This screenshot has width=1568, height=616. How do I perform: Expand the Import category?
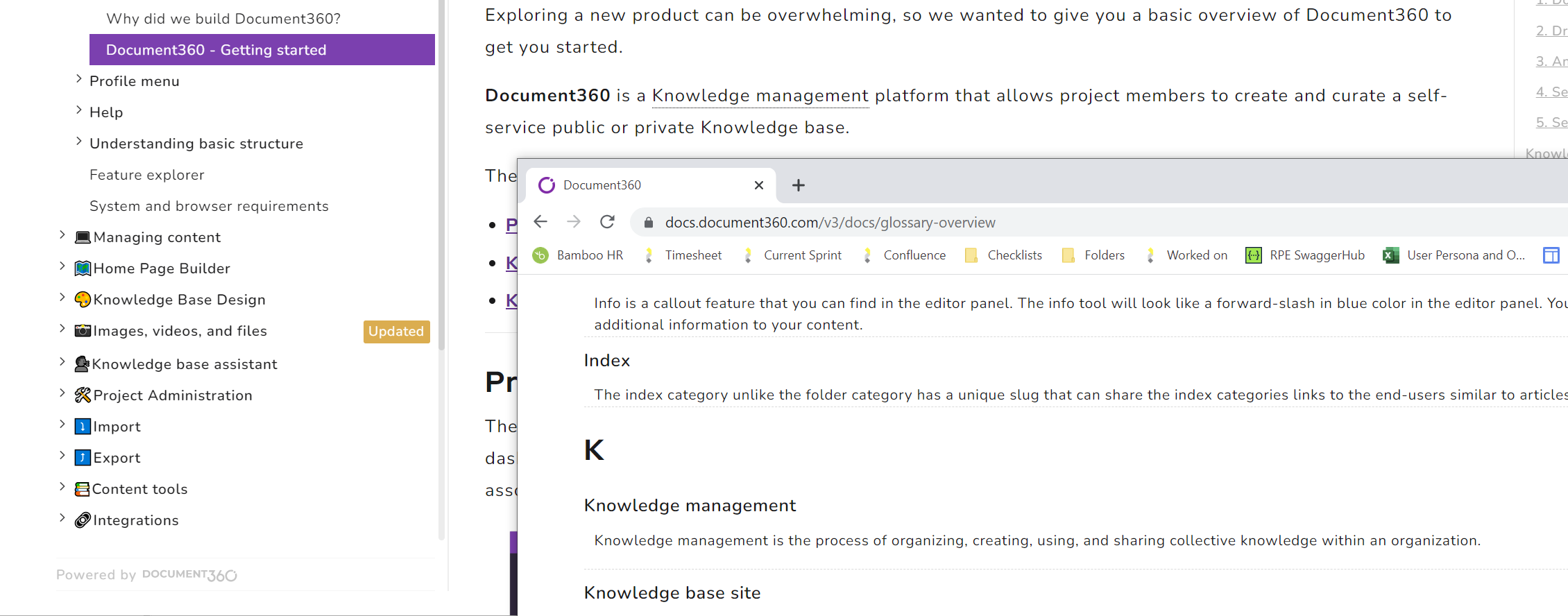coord(62,425)
